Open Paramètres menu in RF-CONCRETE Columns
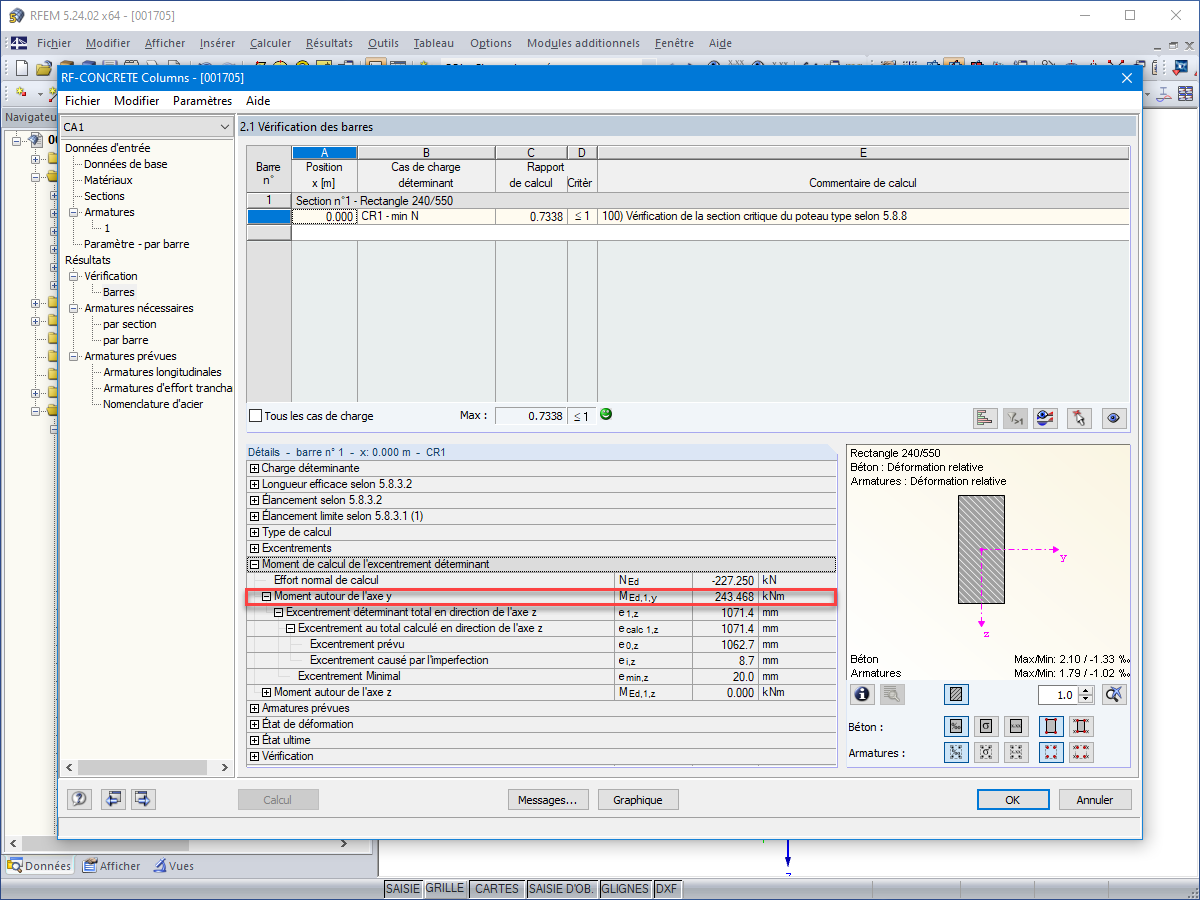The width and height of the screenshot is (1200, 900). pos(202,101)
